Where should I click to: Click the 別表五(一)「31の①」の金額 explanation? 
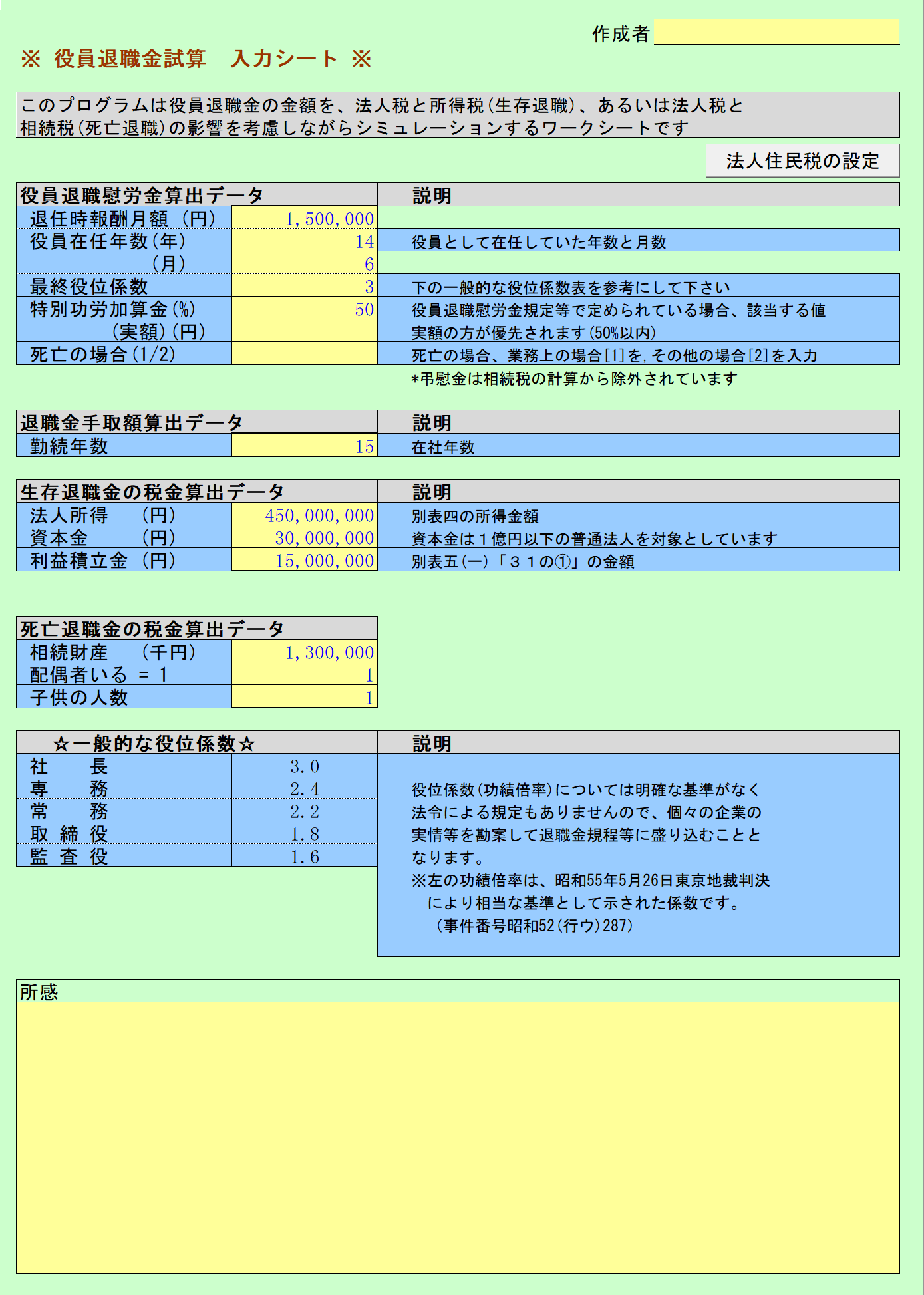click(523, 561)
